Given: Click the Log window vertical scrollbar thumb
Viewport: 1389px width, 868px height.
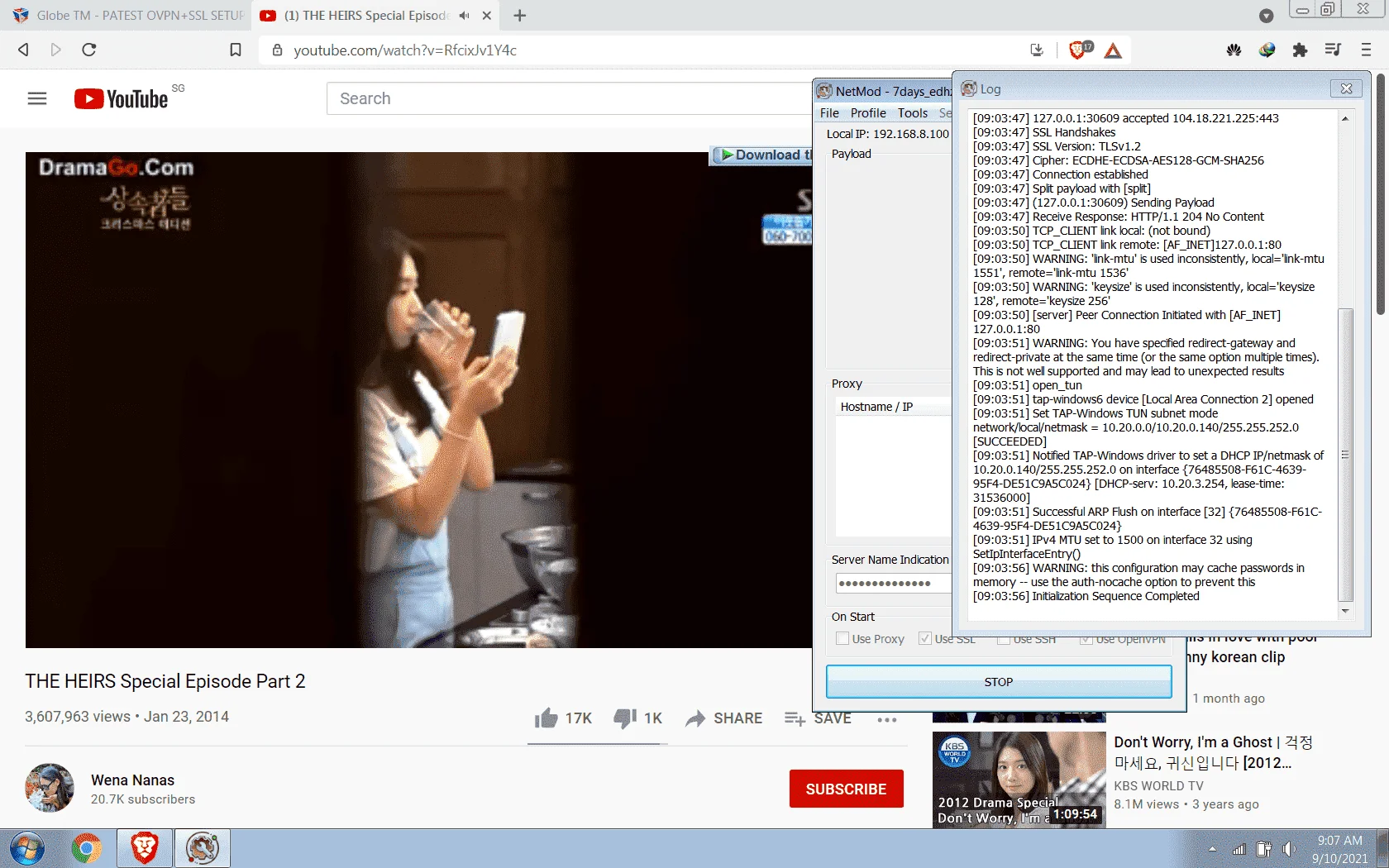Looking at the screenshot, I should point(1345,455).
